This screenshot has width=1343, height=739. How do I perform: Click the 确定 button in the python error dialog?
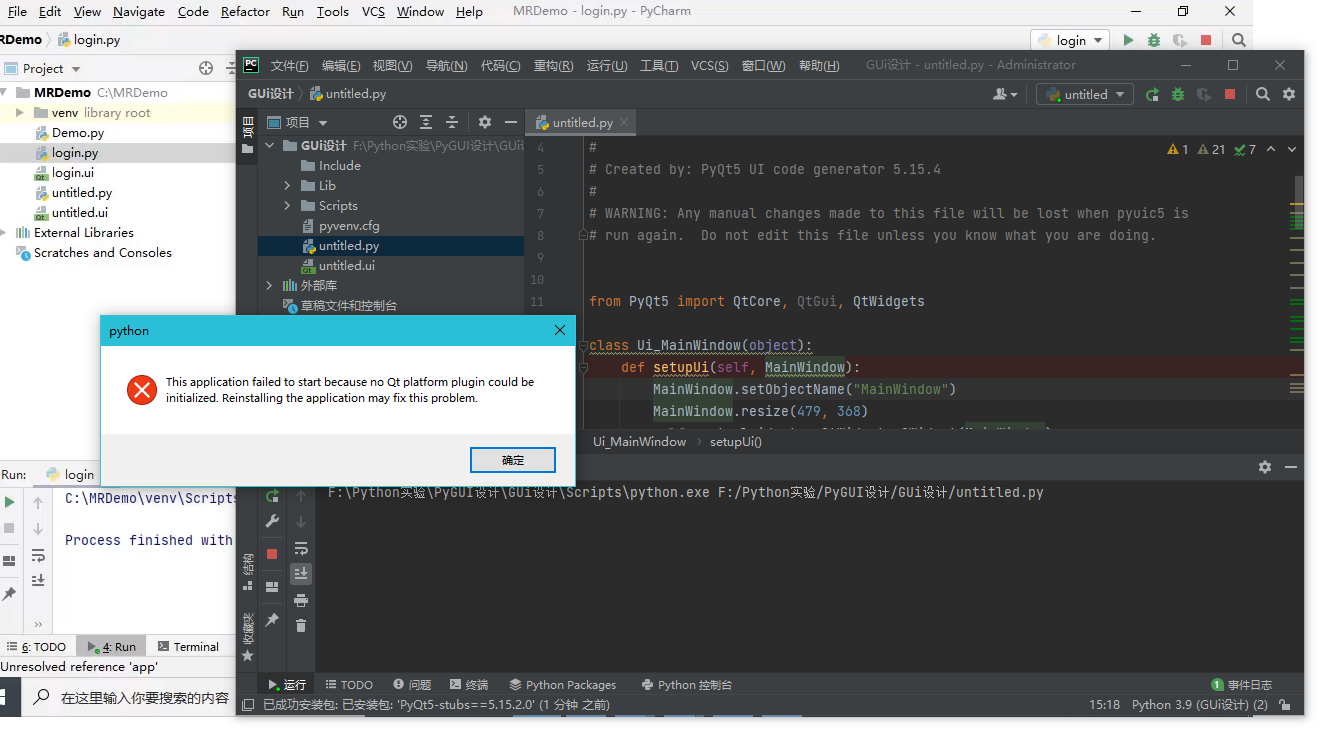point(512,460)
